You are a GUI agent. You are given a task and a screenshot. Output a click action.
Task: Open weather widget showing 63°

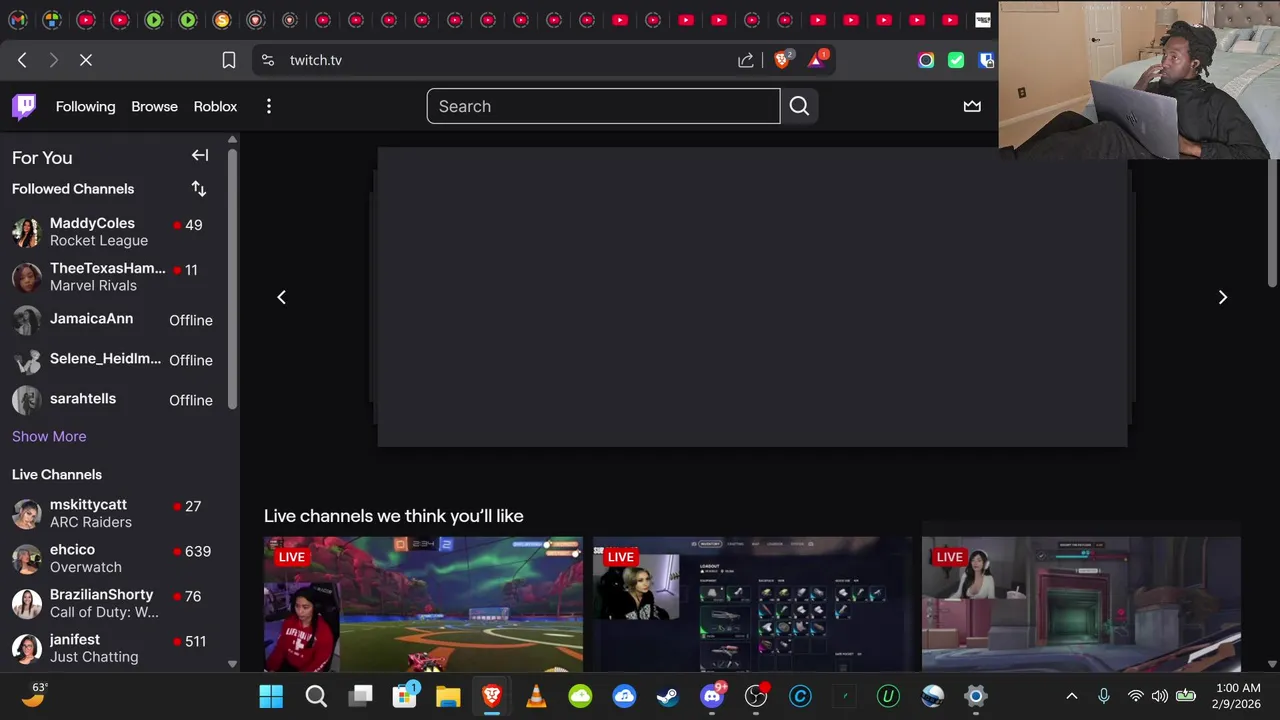tap(35, 695)
